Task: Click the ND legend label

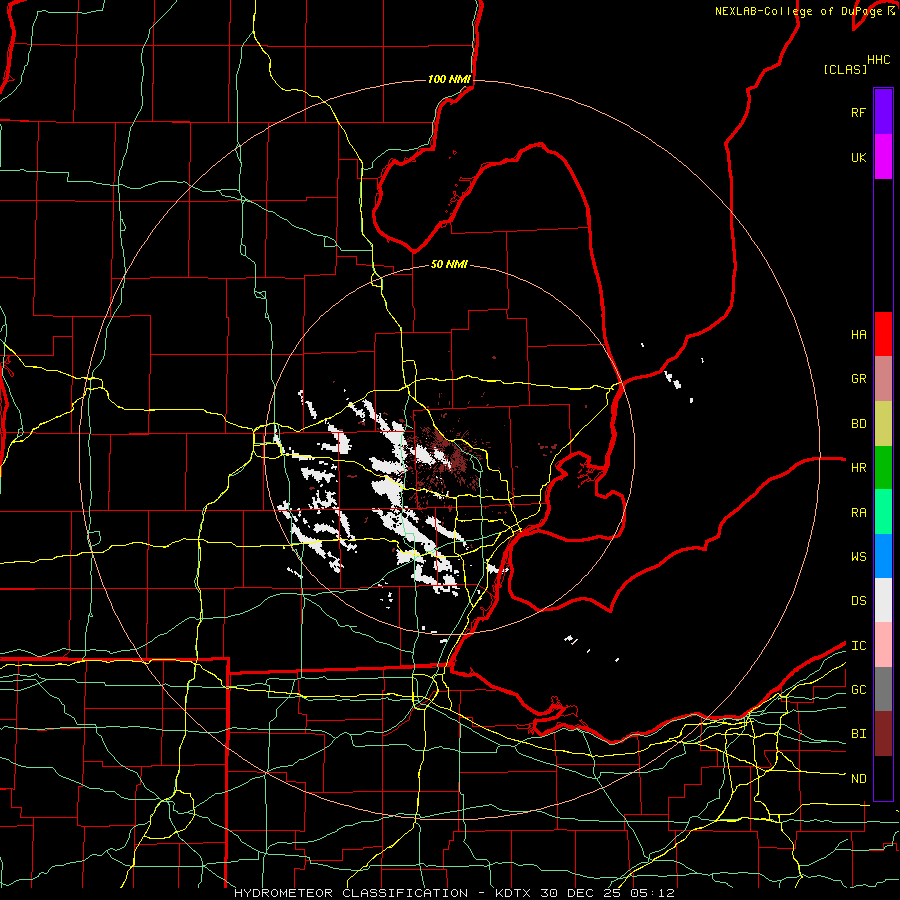Action: [x=858, y=779]
